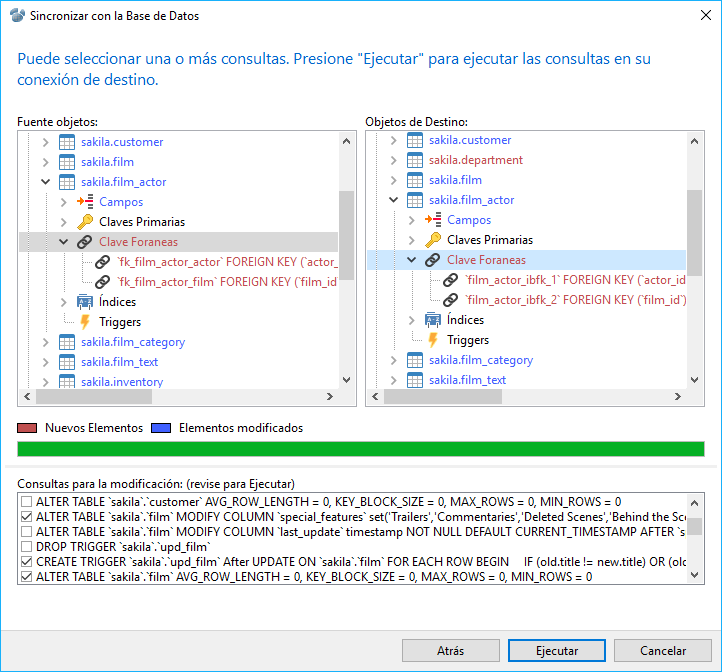Click the Clave Foraneas link icon in source tree
The image size is (722, 672).
[x=85, y=242]
